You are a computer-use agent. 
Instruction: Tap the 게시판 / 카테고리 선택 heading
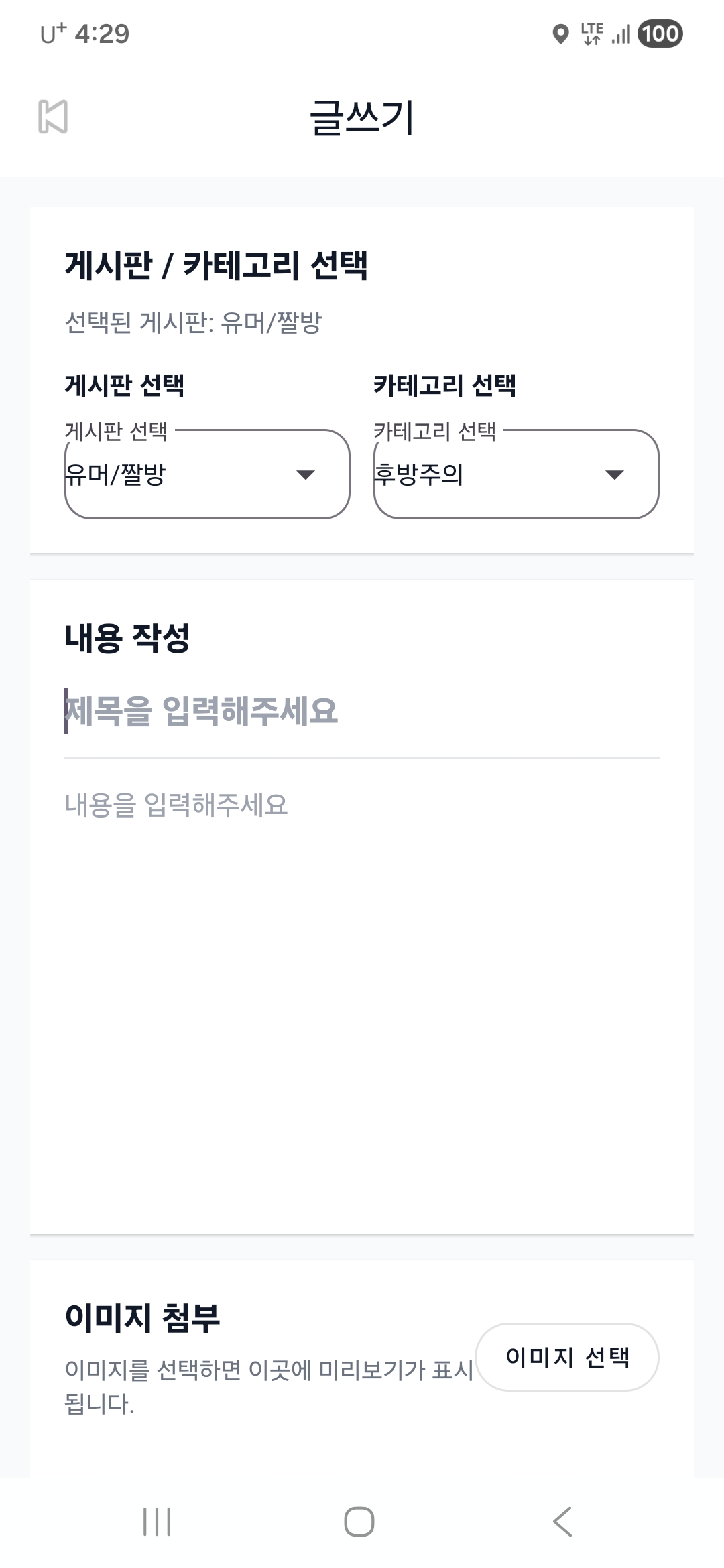click(216, 265)
